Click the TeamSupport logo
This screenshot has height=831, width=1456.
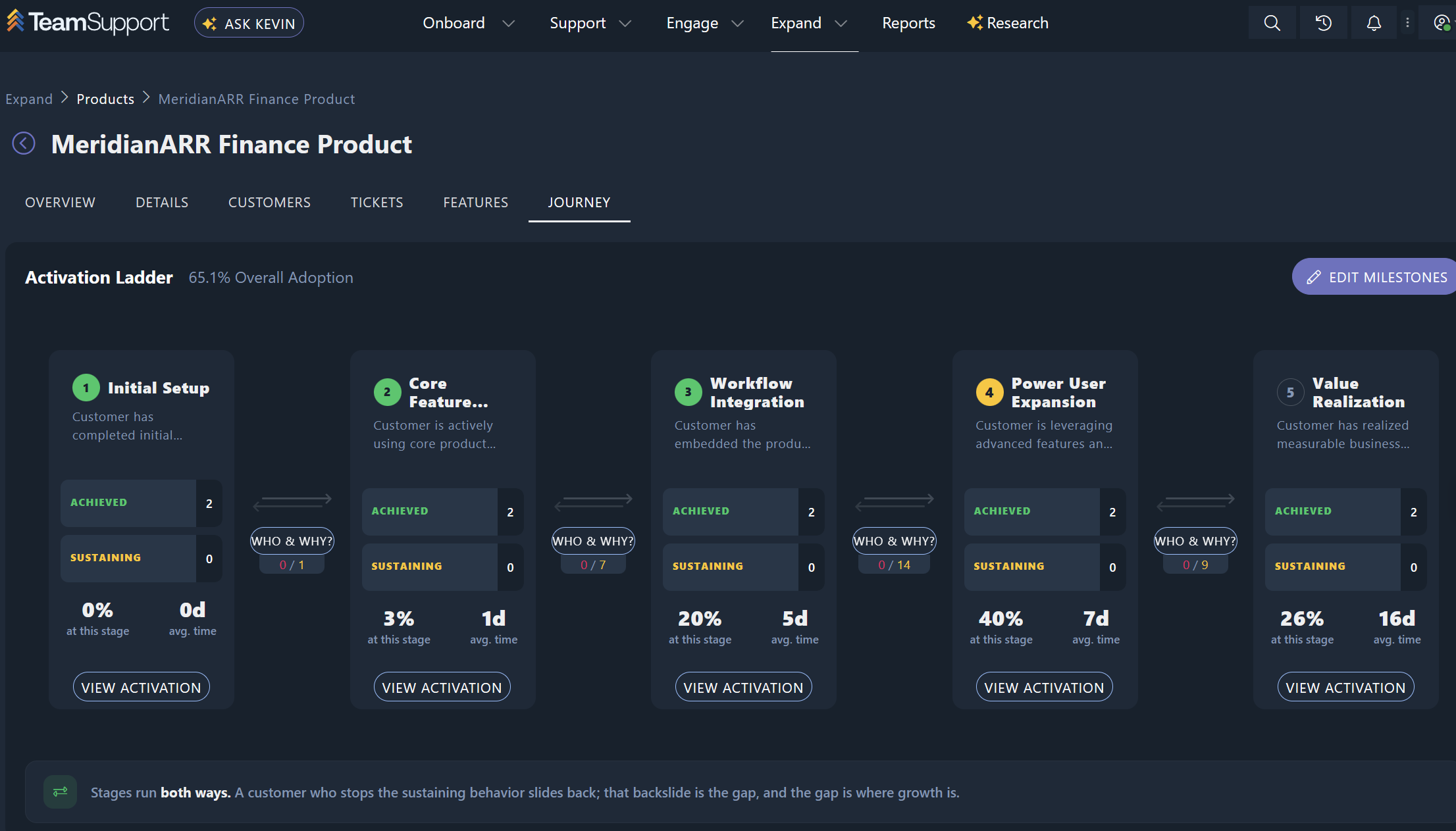pos(88,22)
